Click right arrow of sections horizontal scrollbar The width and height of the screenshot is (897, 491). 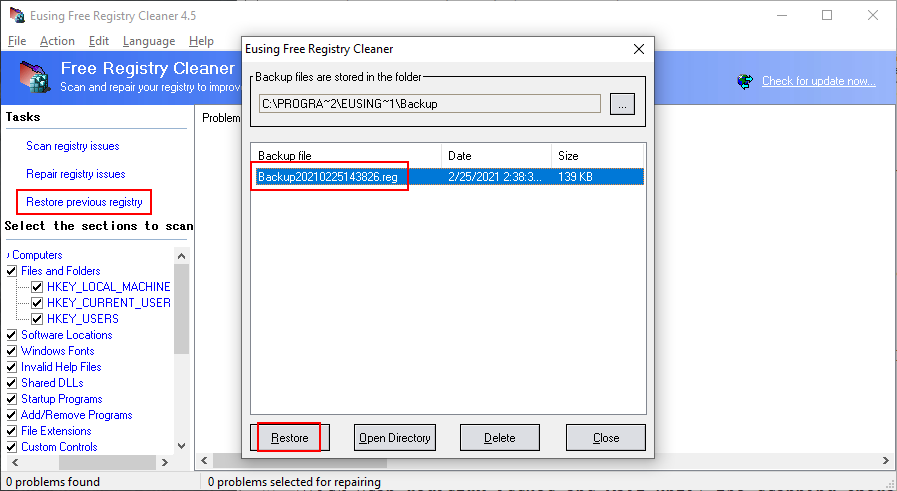coord(165,462)
